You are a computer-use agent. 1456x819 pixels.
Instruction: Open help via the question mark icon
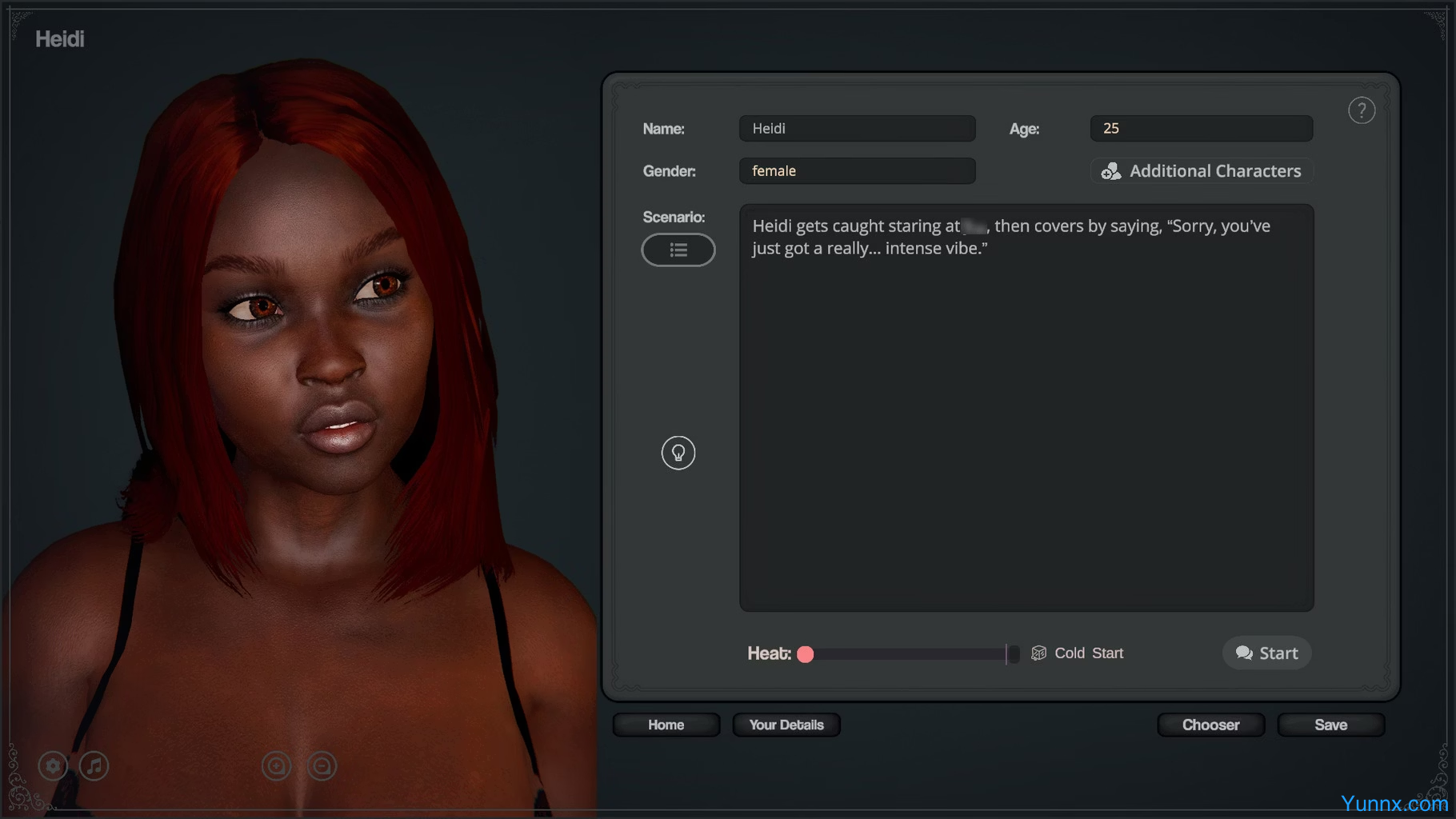tap(1361, 110)
